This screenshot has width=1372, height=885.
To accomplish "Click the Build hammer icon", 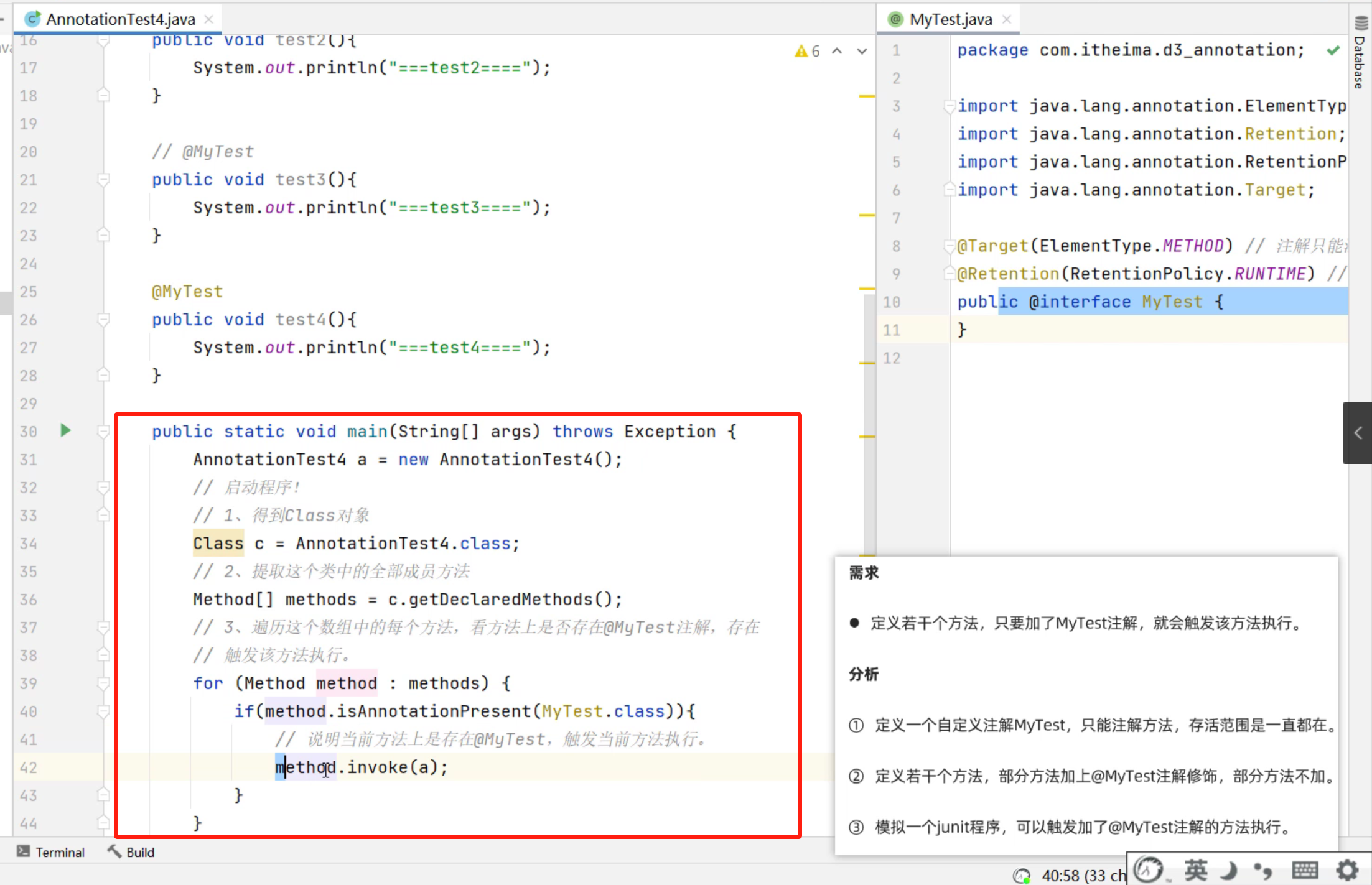I will (x=114, y=851).
